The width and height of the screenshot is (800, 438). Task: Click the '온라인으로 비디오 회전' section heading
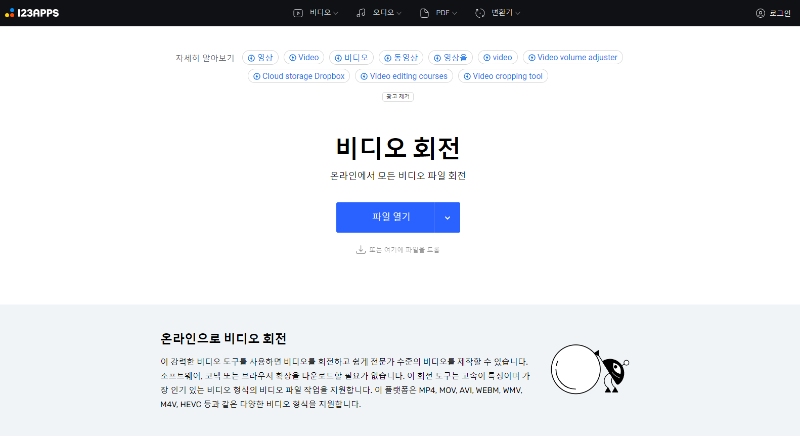point(223,338)
